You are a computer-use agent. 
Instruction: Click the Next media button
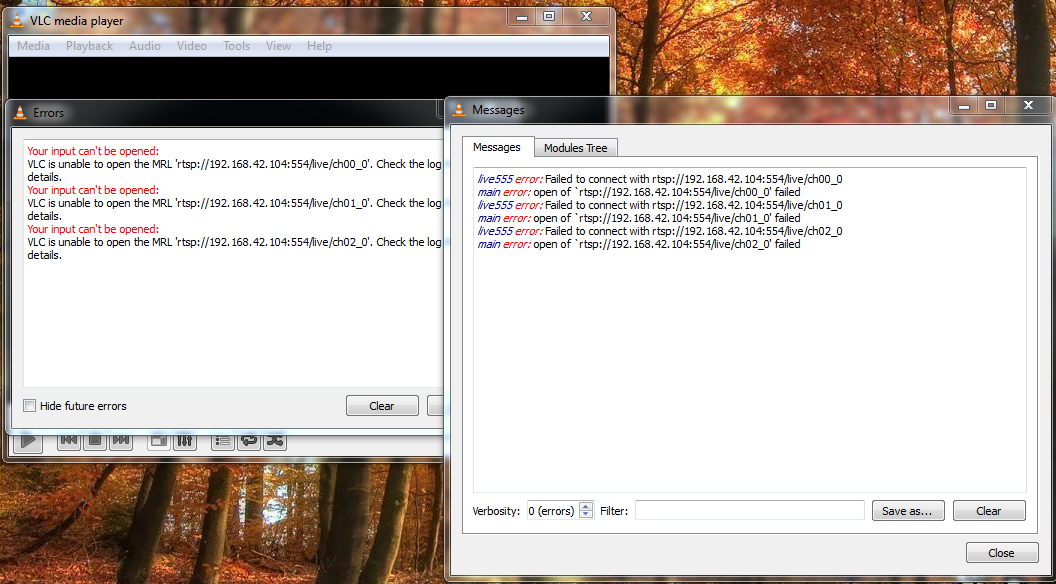point(121,440)
